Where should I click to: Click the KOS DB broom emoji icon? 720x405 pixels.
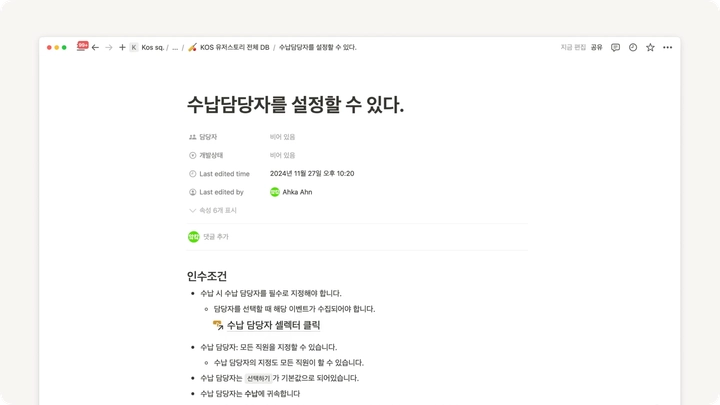tap(192, 47)
